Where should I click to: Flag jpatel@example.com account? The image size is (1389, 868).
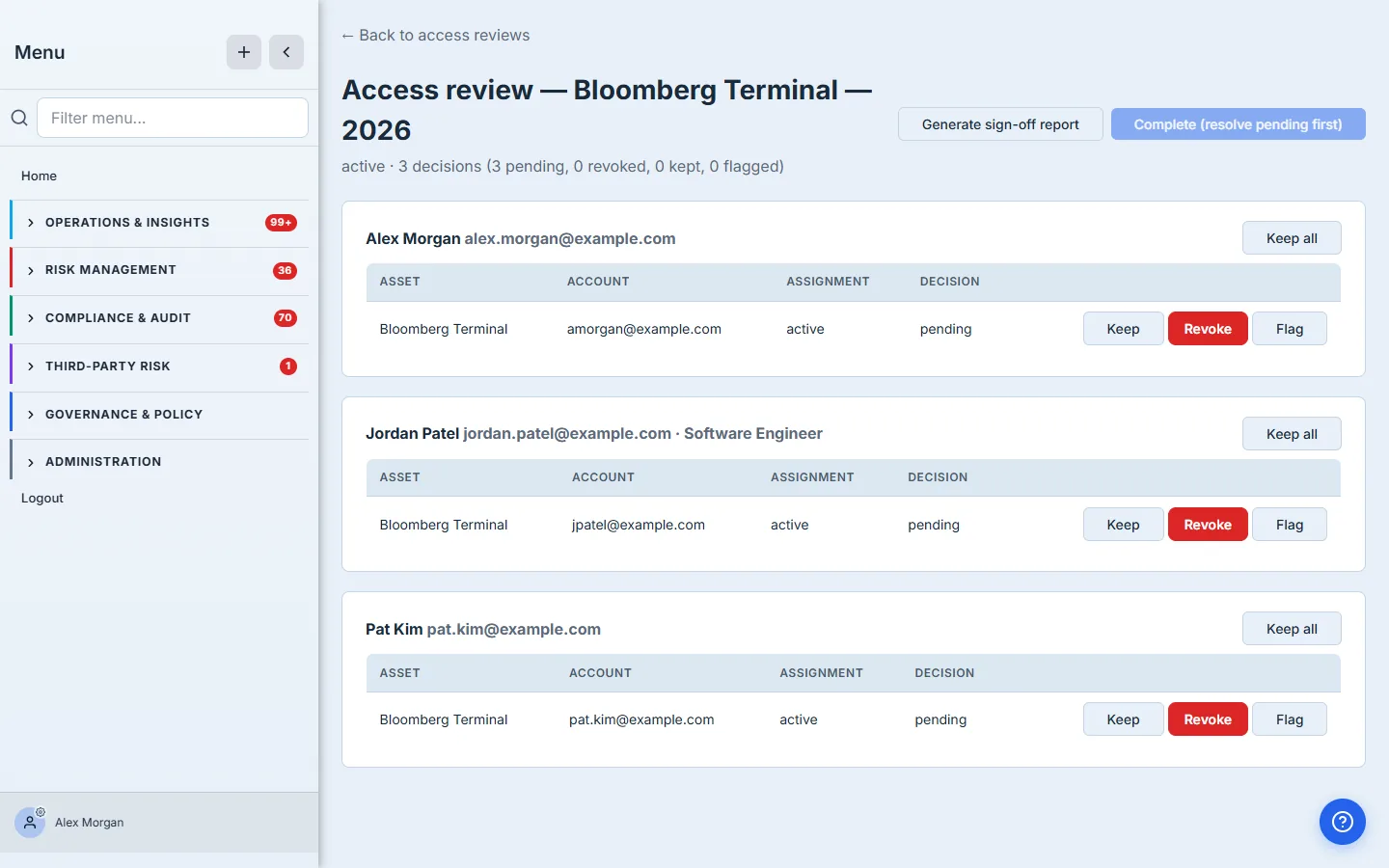pos(1289,525)
